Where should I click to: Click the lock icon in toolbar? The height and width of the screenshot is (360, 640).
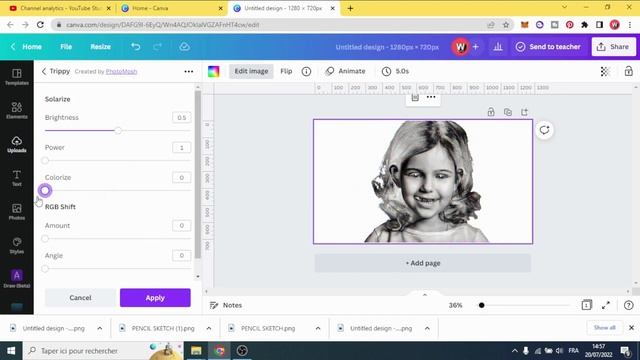(629, 71)
